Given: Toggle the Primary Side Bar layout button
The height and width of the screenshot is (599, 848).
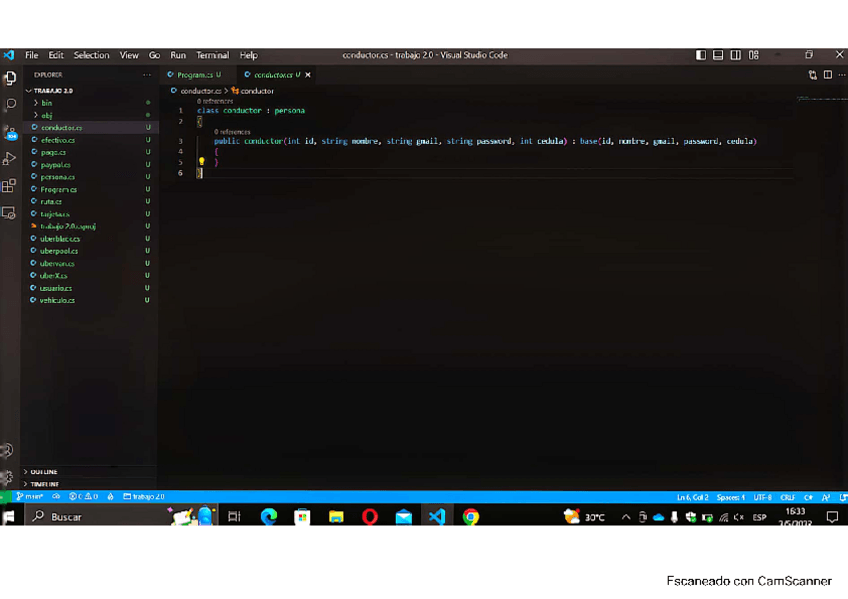Looking at the screenshot, I should (x=701, y=55).
